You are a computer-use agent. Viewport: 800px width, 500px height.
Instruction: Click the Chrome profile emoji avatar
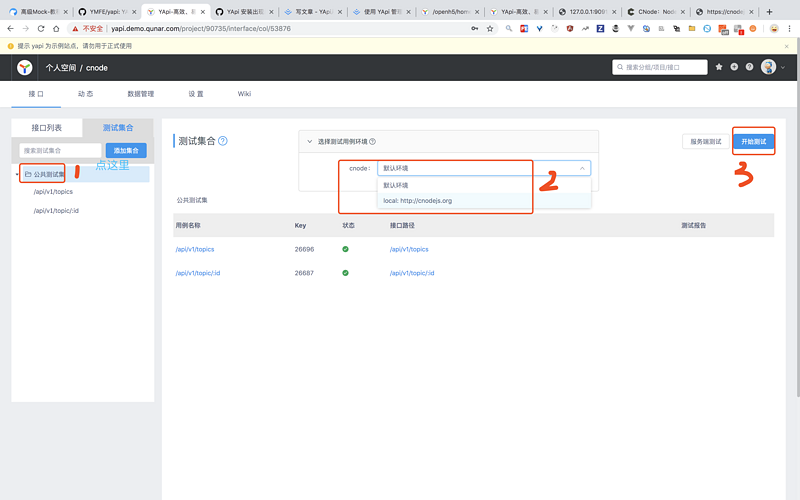pos(774,29)
